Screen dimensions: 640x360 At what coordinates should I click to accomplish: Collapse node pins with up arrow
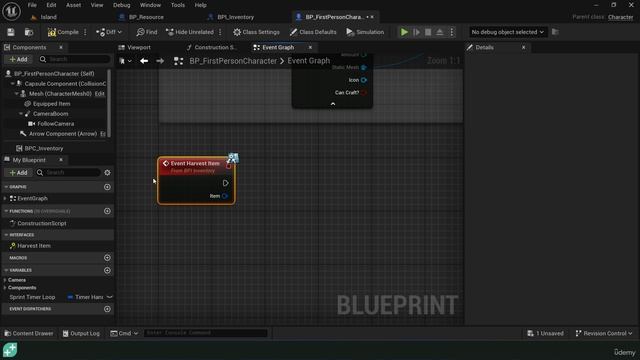pyautogui.click(x=333, y=104)
